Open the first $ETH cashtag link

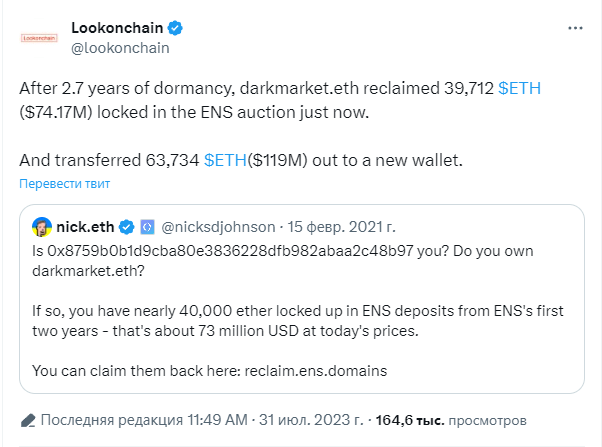(x=519, y=88)
